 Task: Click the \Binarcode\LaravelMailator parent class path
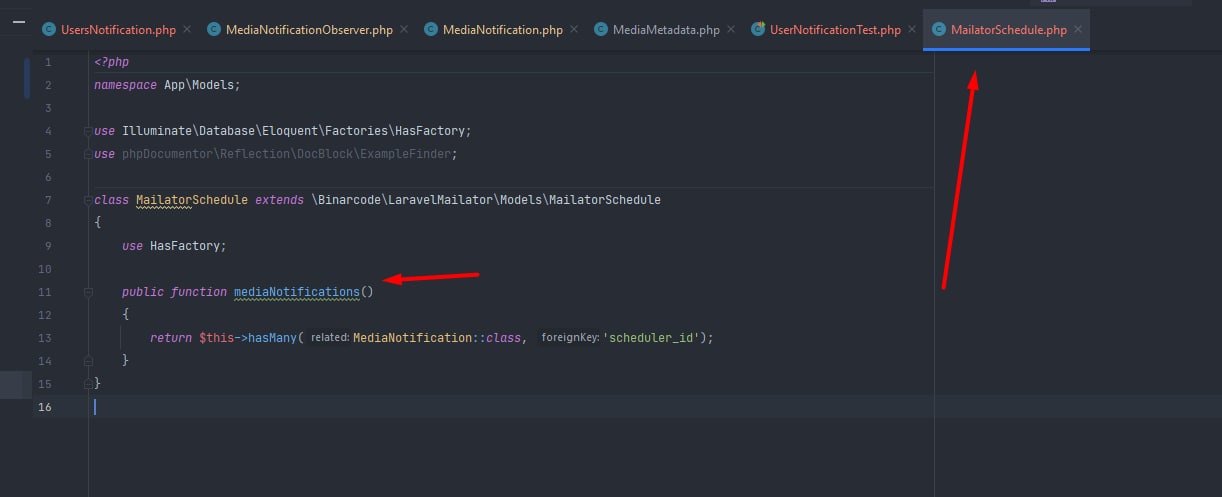coord(486,200)
